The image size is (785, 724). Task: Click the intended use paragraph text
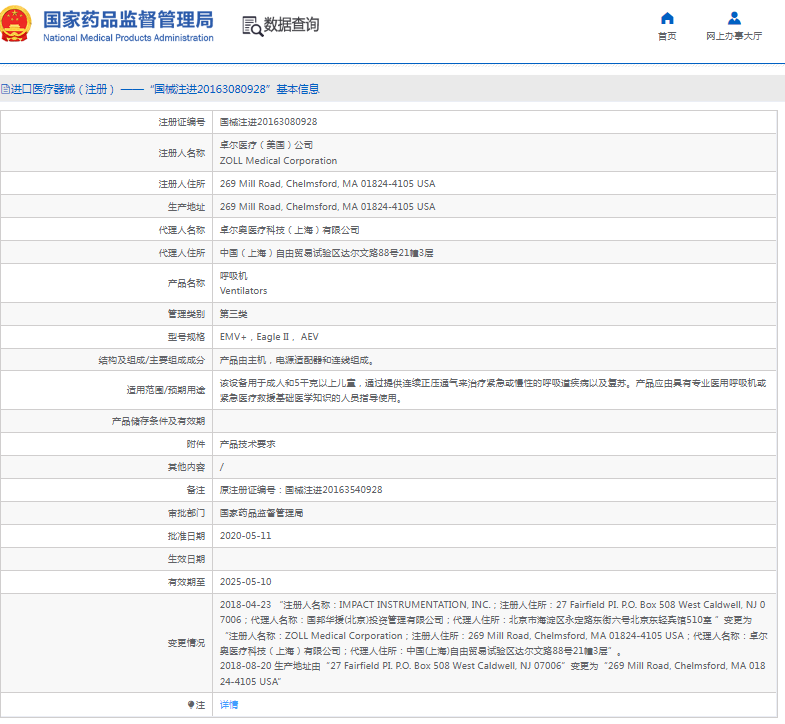coord(493,391)
